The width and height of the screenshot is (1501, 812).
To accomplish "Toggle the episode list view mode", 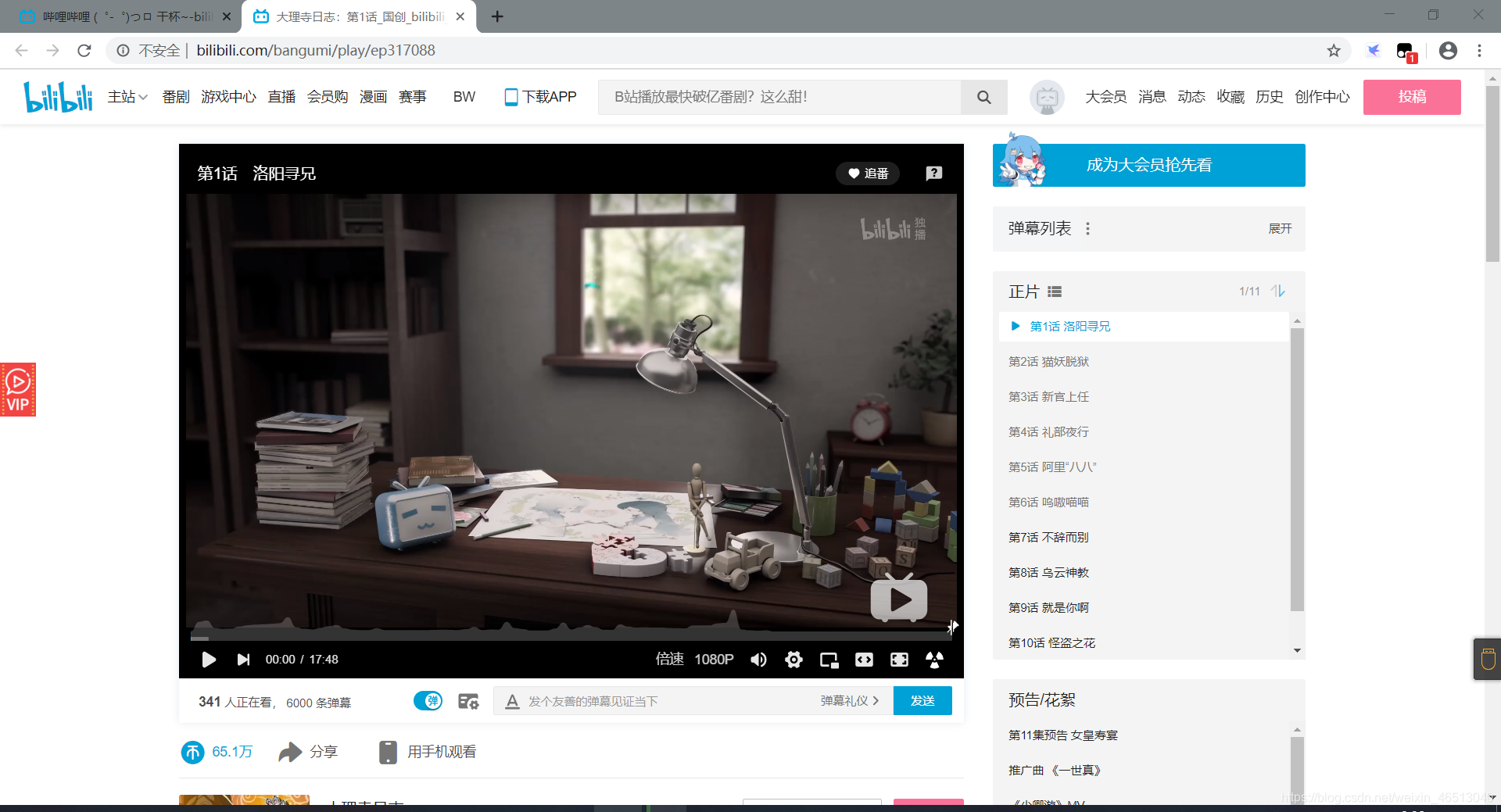I will pyautogui.click(x=1055, y=292).
